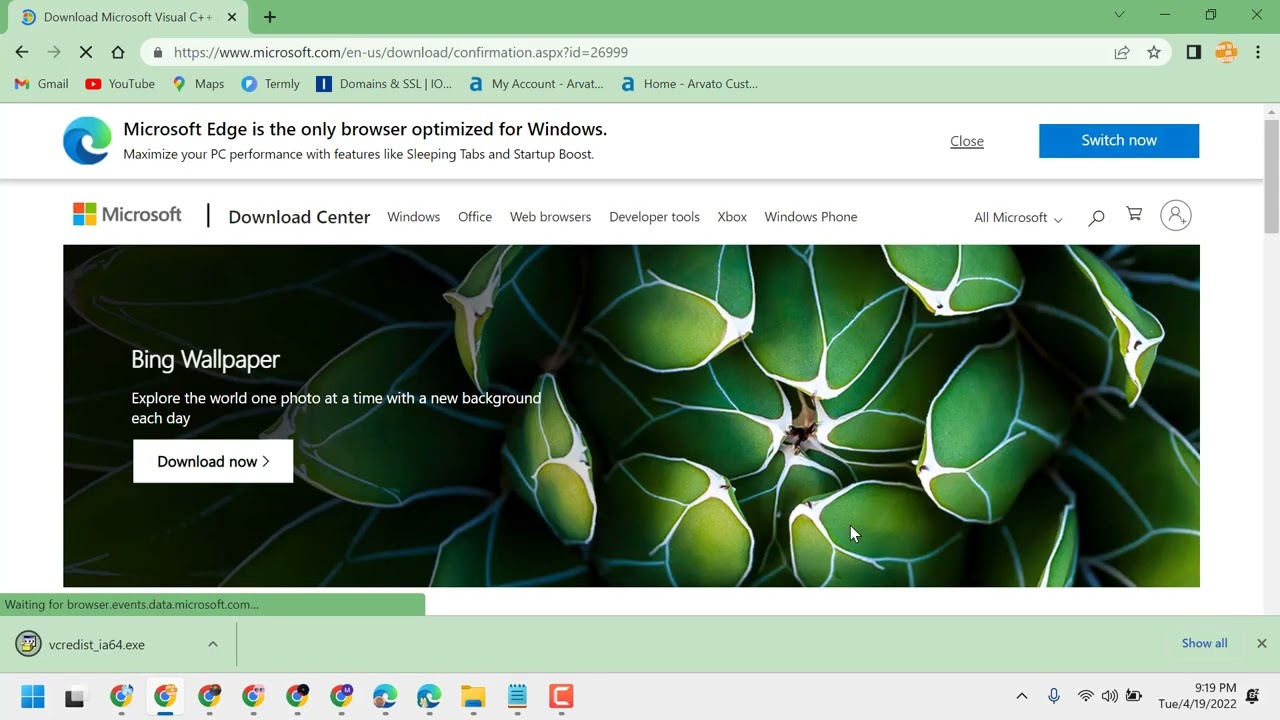The image size is (1280, 720).
Task: Open the Gmail bookmark
Action: click(42, 84)
